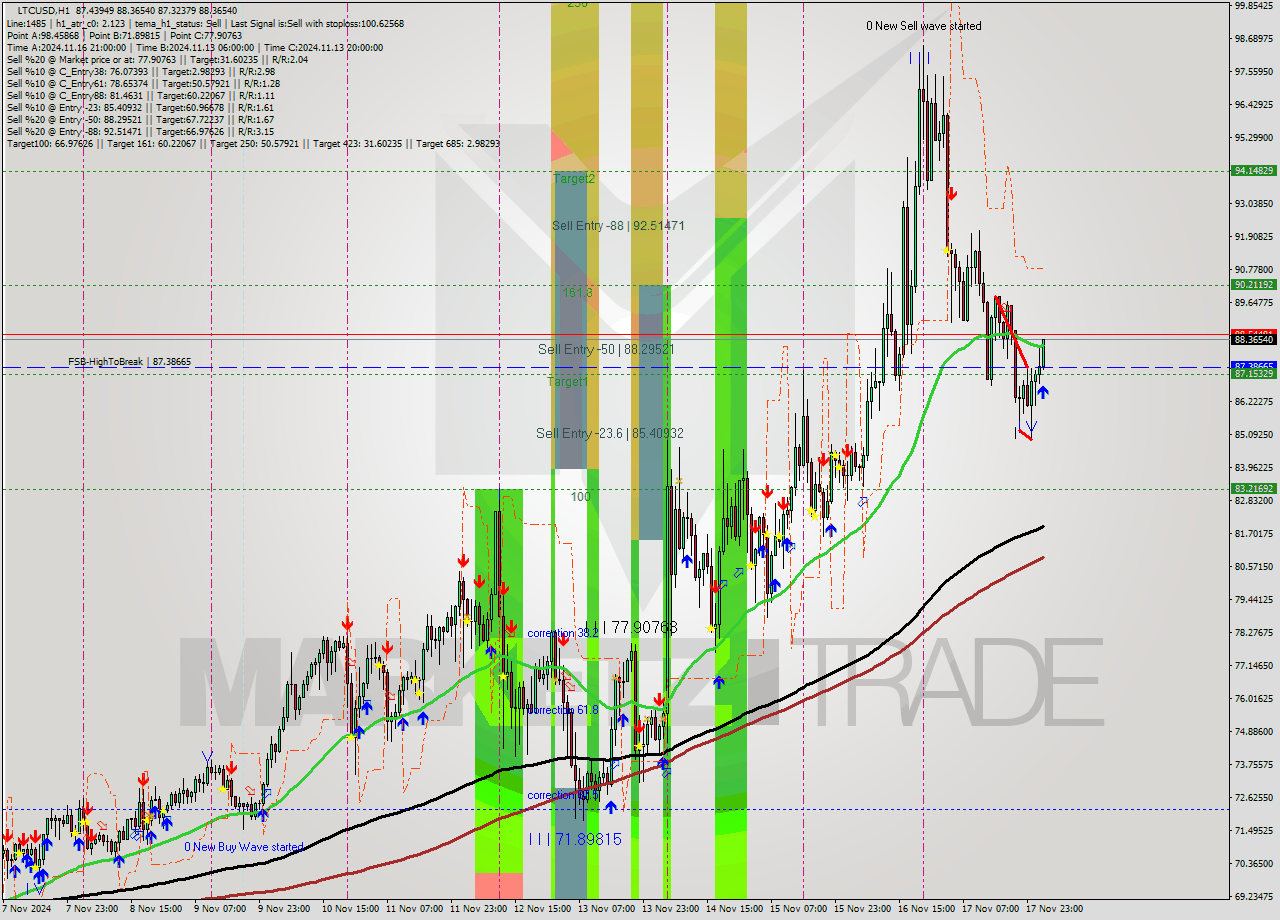Click the '161.8' fibonacci level label

(x=578, y=293)
